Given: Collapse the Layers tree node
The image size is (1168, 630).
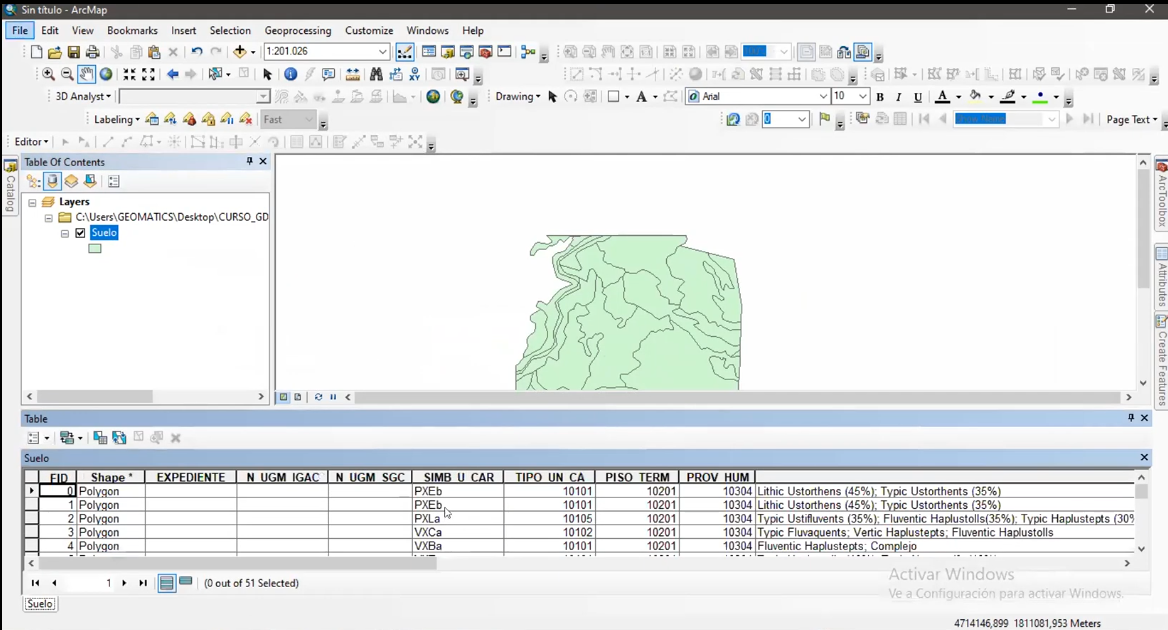Looking at the screenshot, I should [32, 202].
